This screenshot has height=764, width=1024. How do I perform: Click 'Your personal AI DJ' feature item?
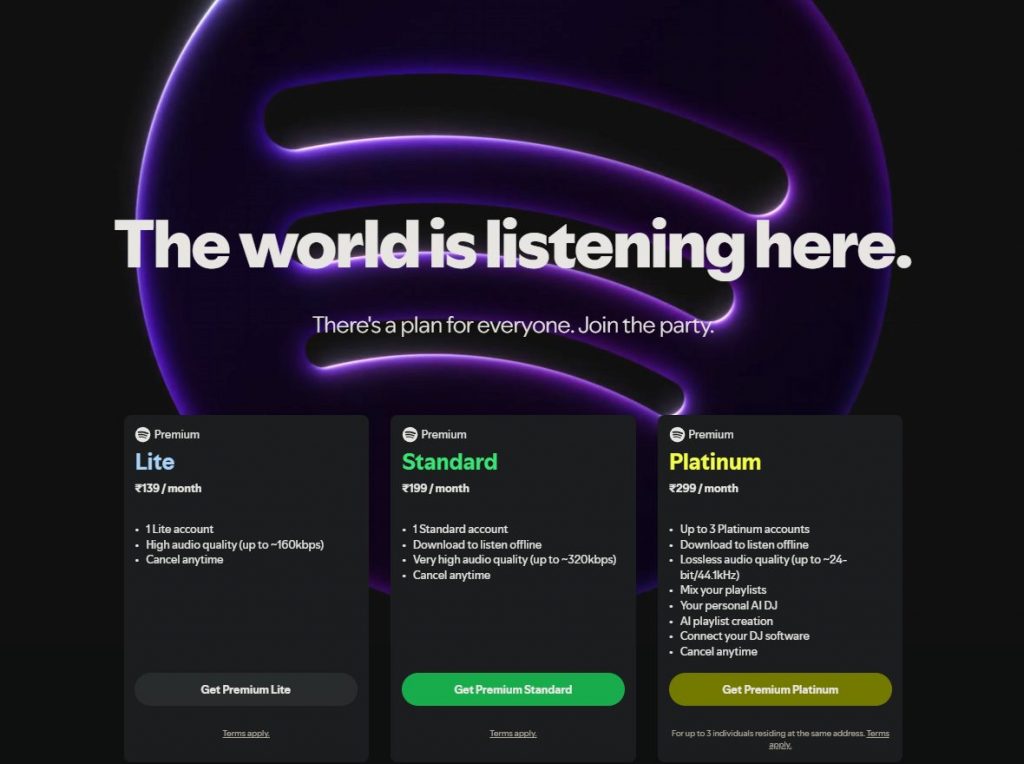click(x=728, y=605)
